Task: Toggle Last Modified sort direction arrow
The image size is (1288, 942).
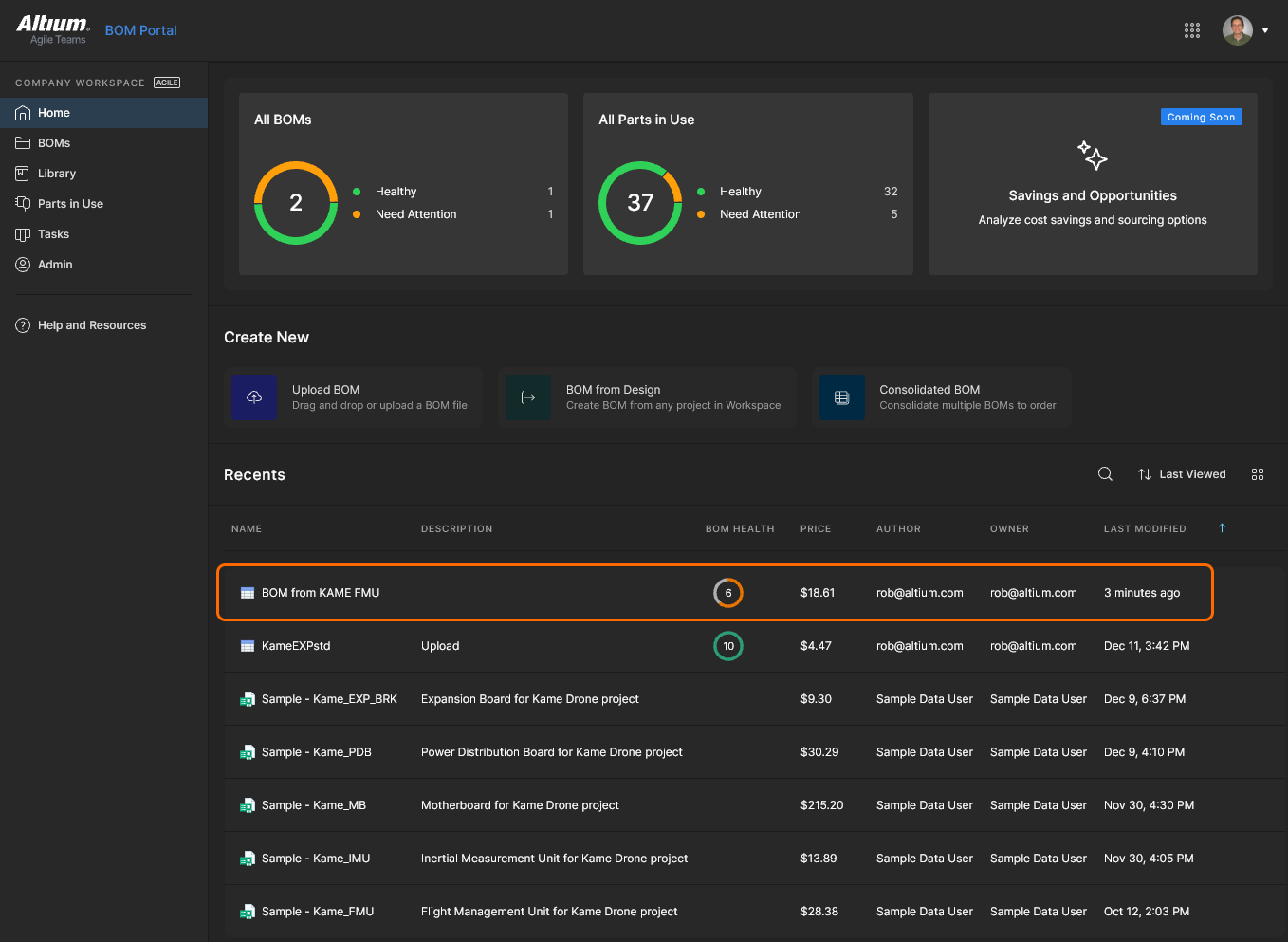Action: [x=1222, y=528]
